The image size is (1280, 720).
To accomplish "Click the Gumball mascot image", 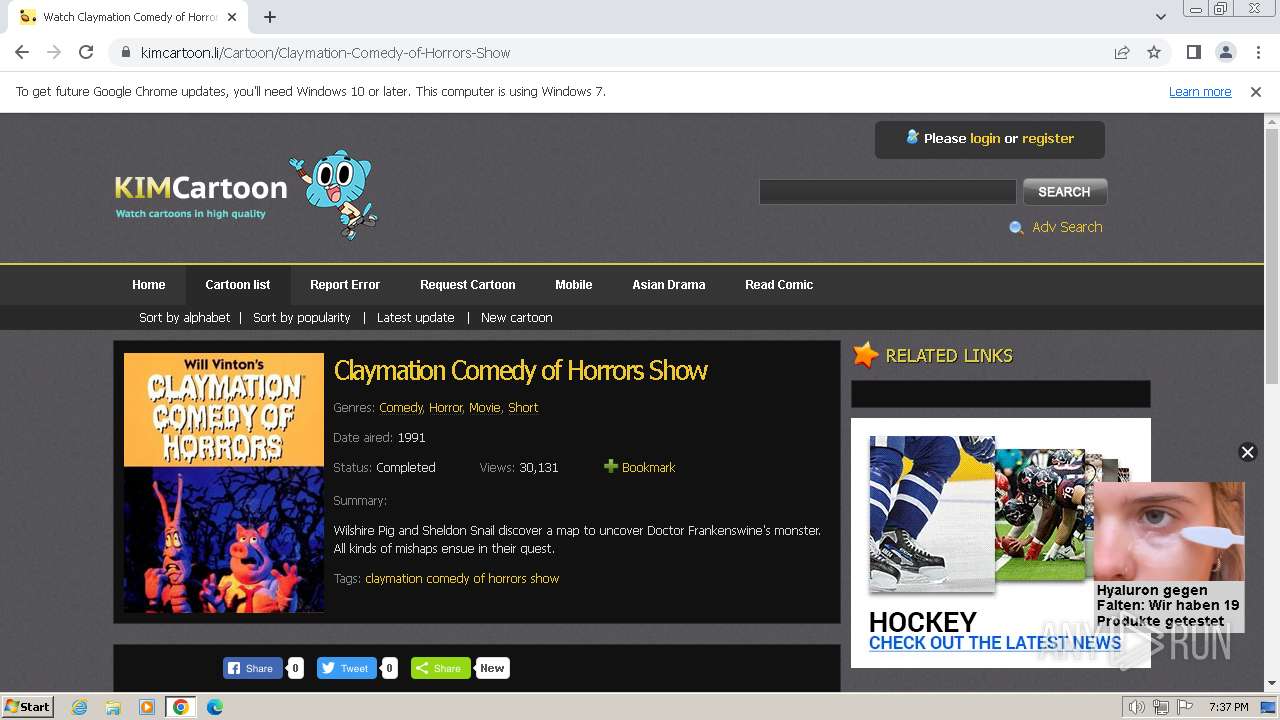I will [334, 195].
